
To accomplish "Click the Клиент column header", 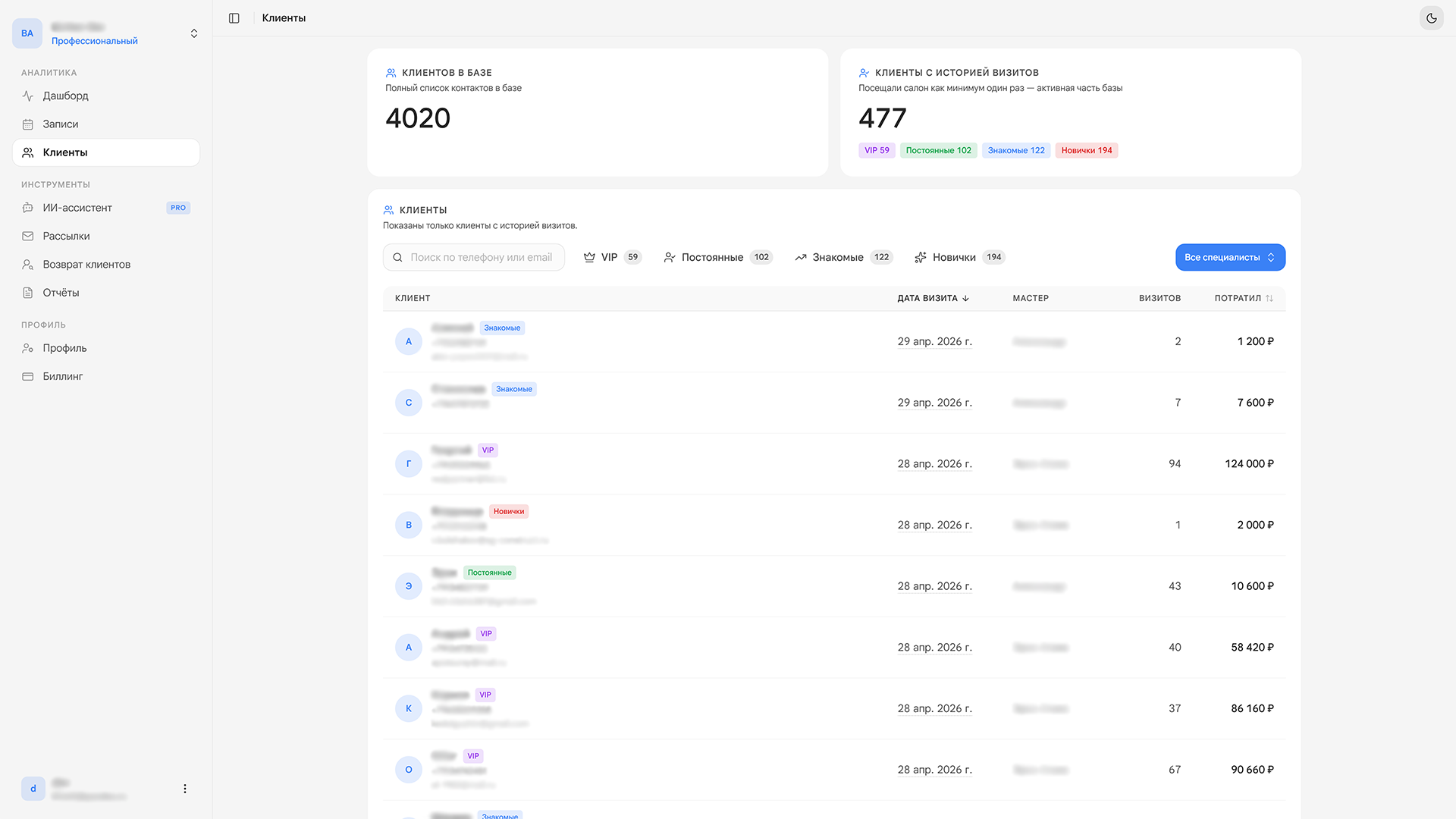I will pos(413,298).
